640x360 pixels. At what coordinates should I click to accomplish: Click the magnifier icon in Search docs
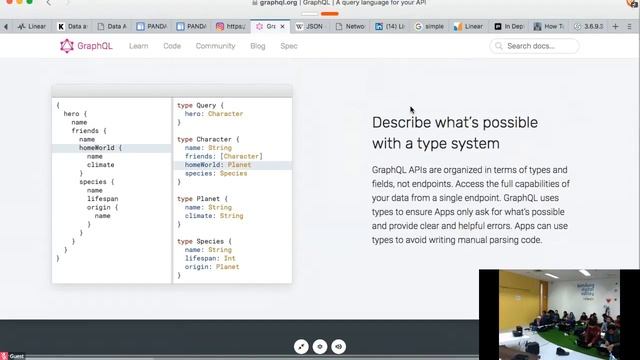point(499,46)
